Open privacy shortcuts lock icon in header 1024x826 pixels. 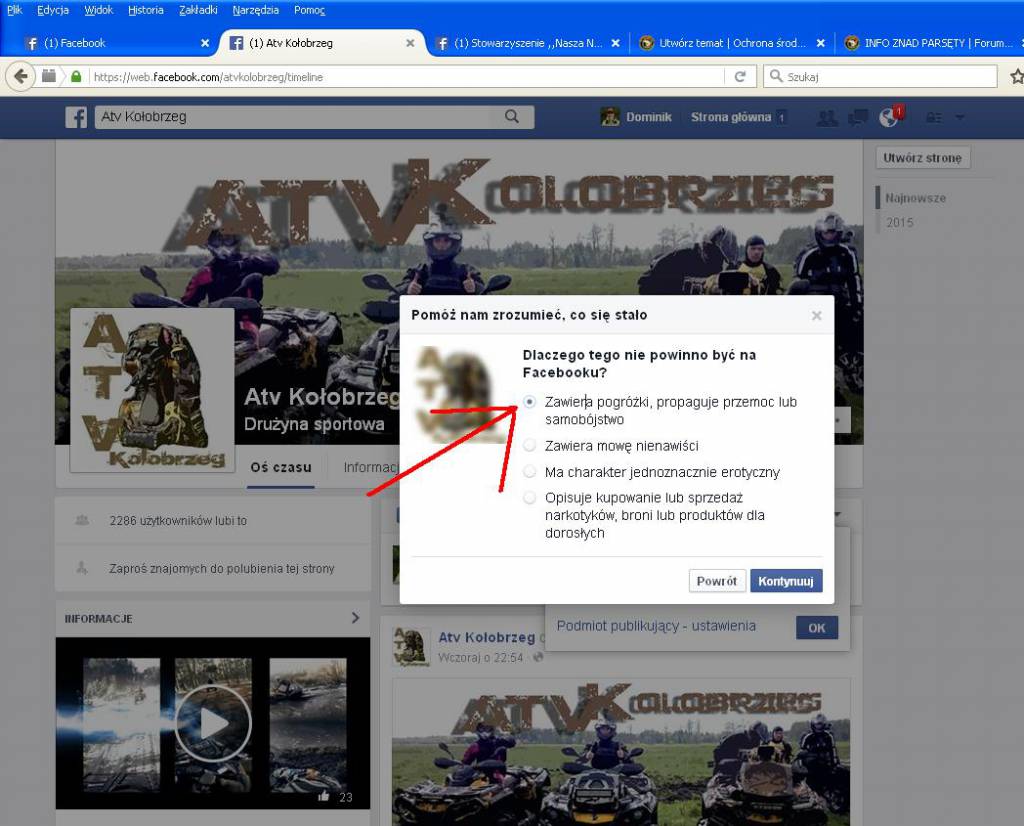(934, 118)
